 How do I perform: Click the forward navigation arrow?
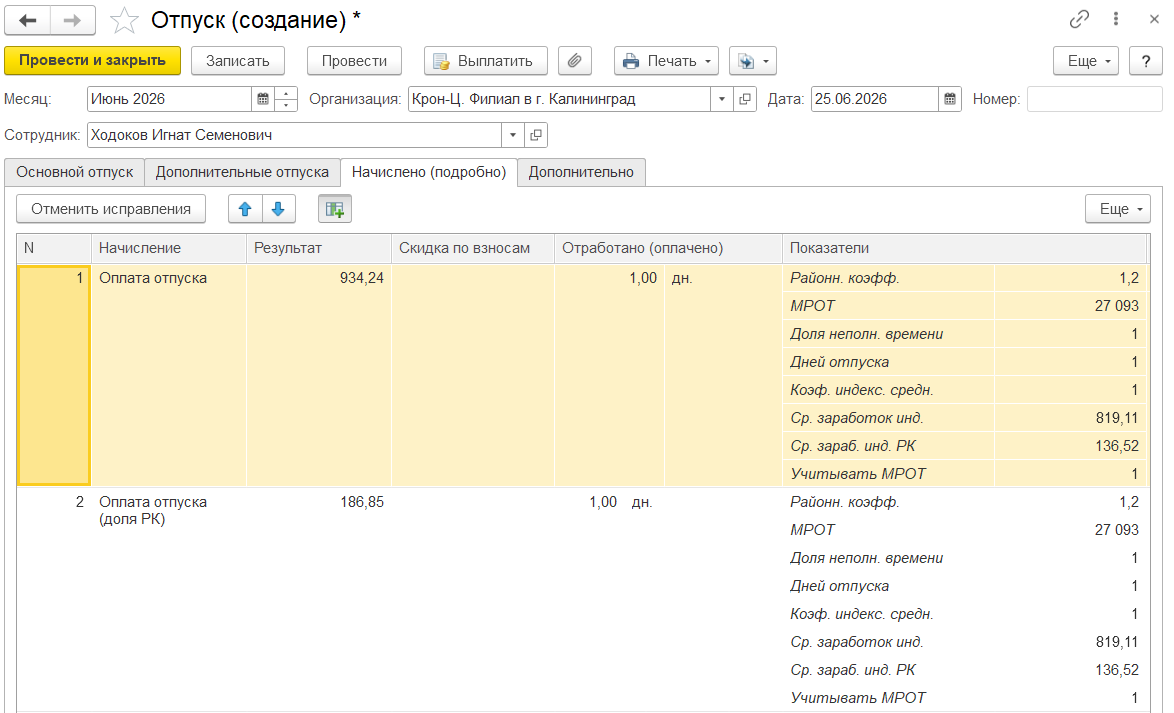(x=73, y=20)
